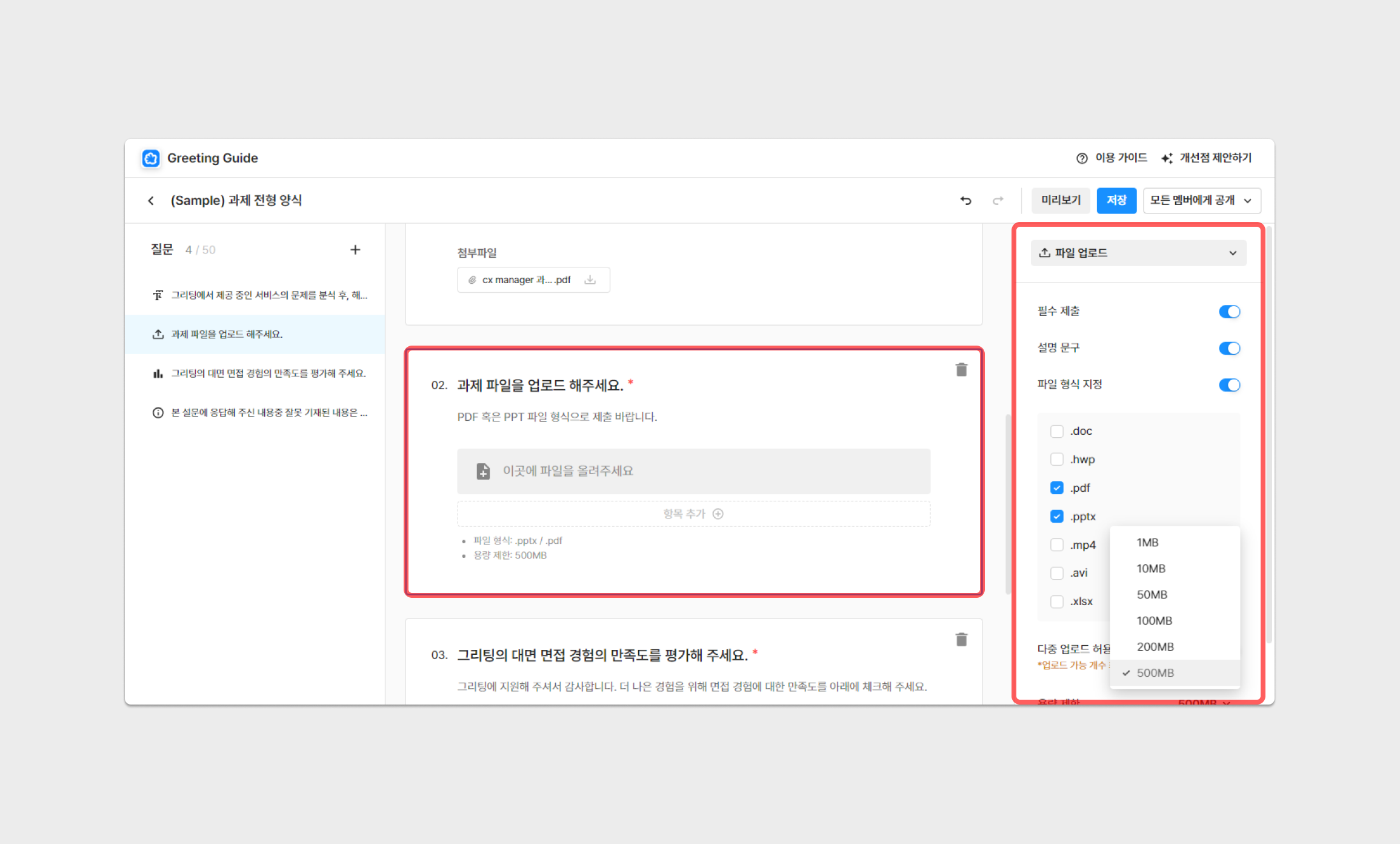Delete question 03 with trash icon
This screenshot has height=844, width=1400.
coord(961,640)
